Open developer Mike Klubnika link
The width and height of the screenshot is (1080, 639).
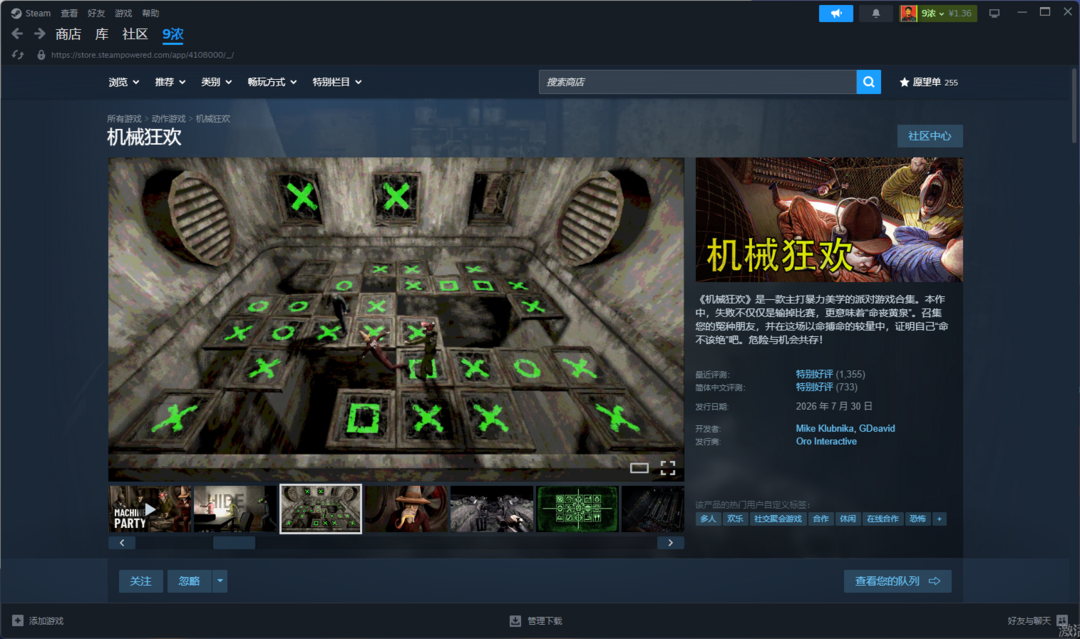(x=824, y=428)
